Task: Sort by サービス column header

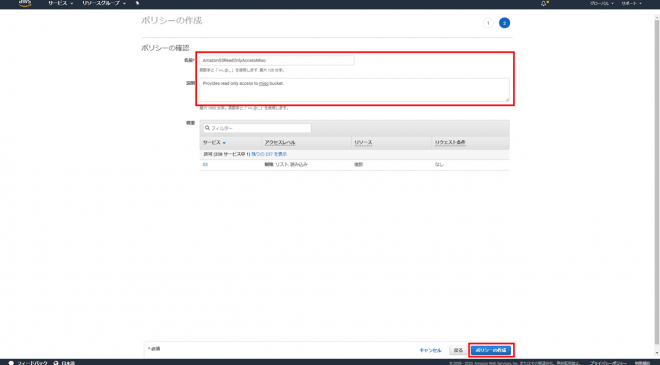Action: pos(214,143)
